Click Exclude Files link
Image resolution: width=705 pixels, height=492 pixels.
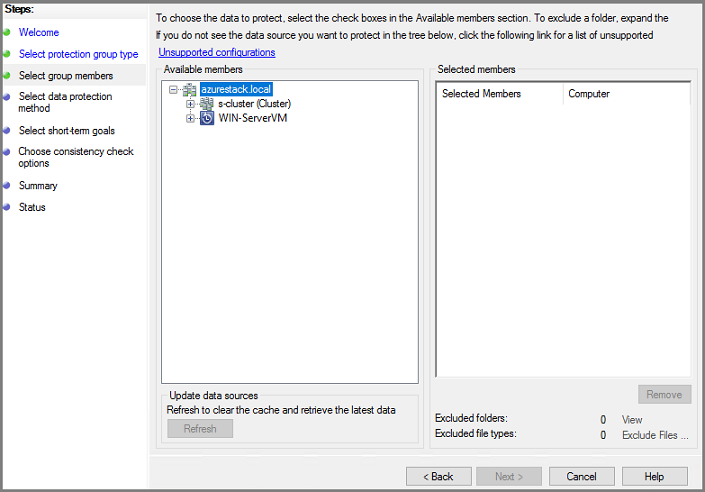[655, 435]
